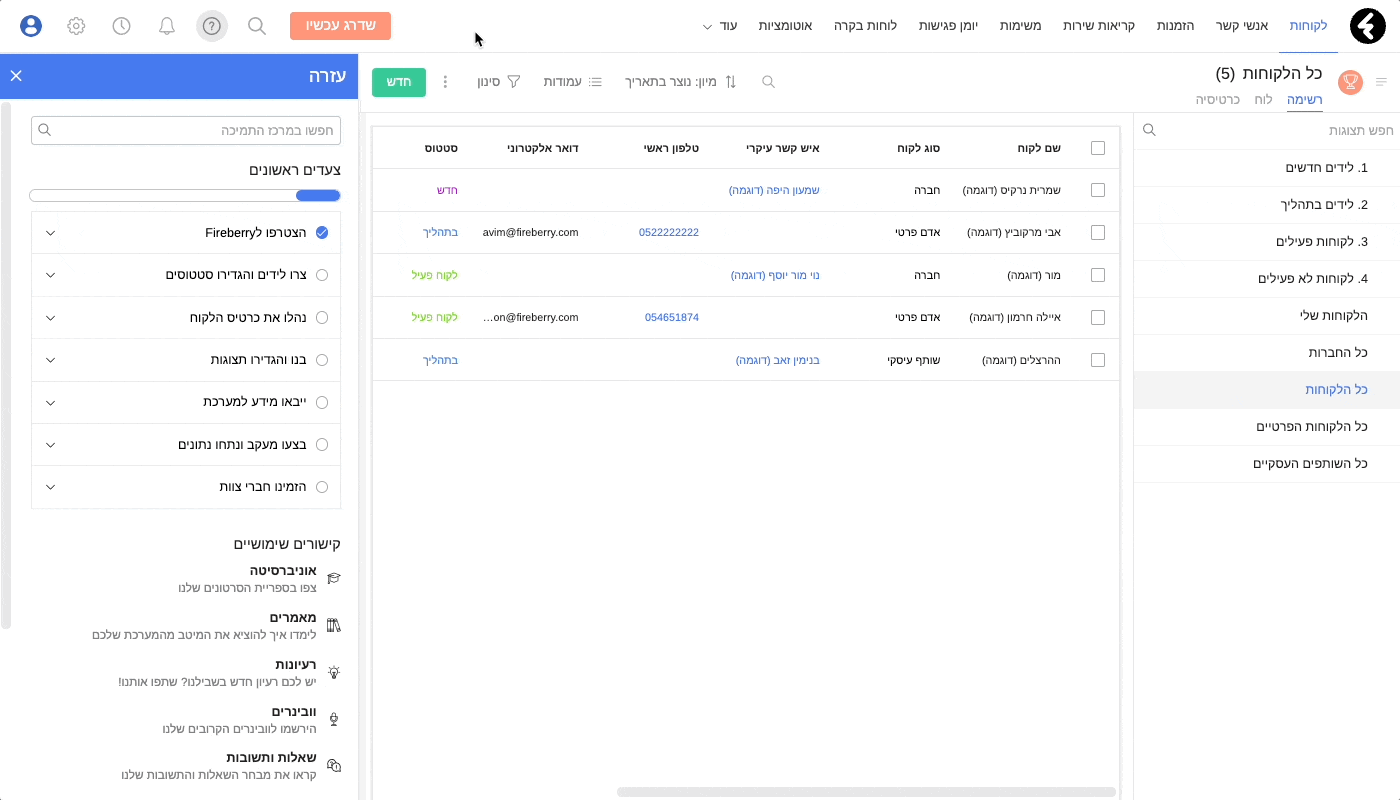Expand the הזמינו חברי צוות chevron
This screenshot has width=1400, height=800.
pyautogui.click(x=51, y=487)
